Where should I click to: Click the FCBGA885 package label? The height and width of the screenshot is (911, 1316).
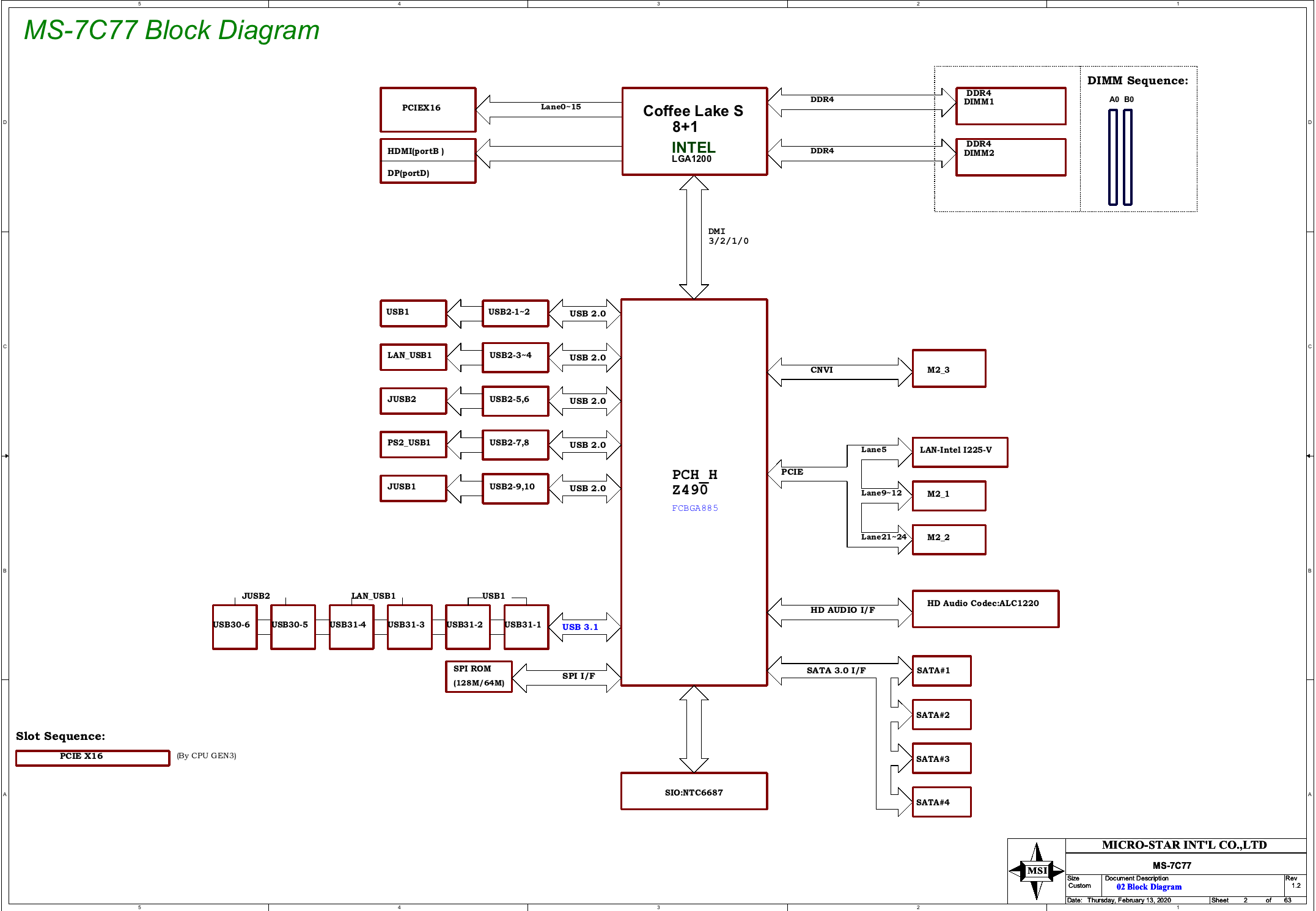(695, 508)
